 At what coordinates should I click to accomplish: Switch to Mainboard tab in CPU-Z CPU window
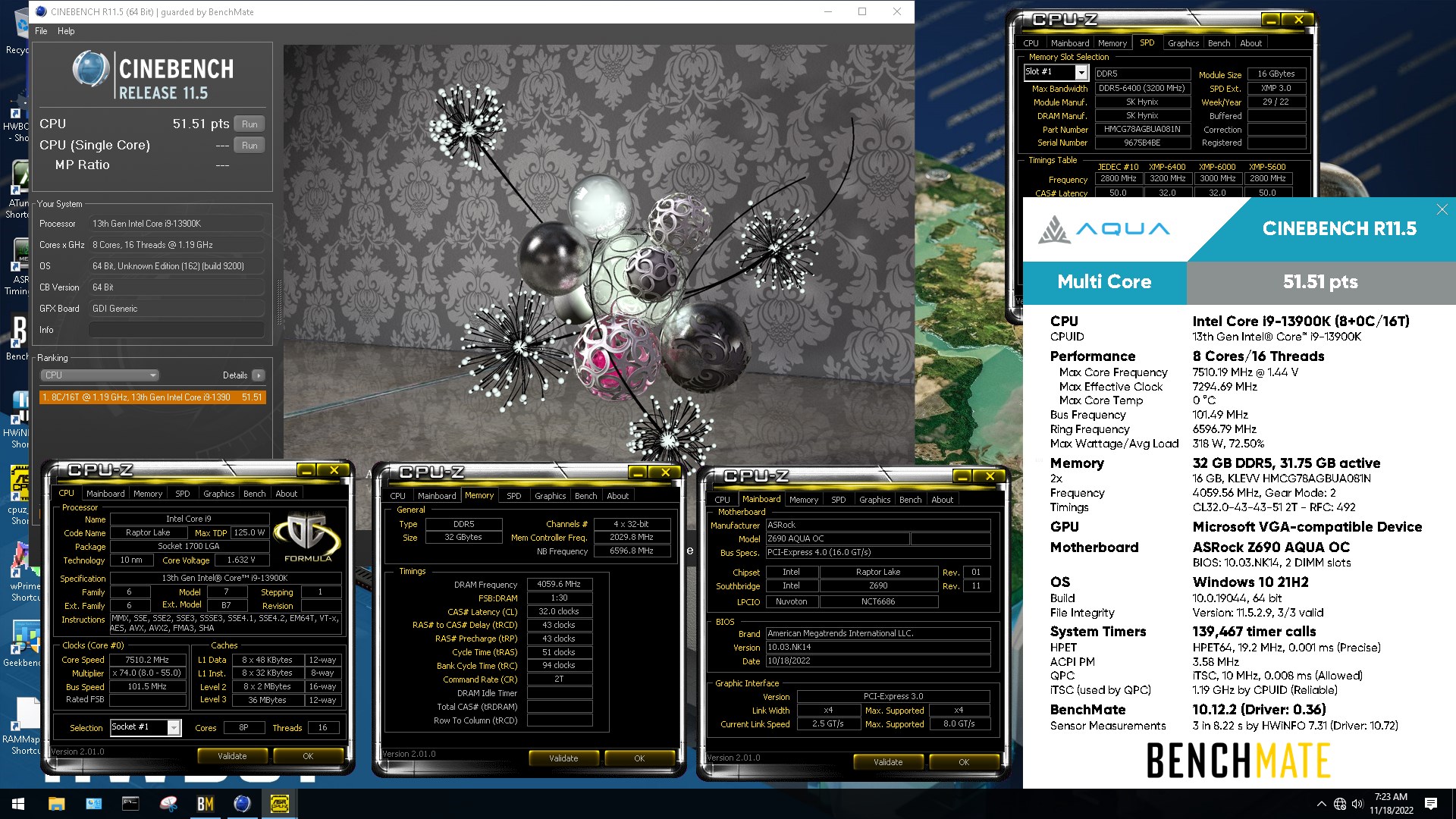pos(105,494)
